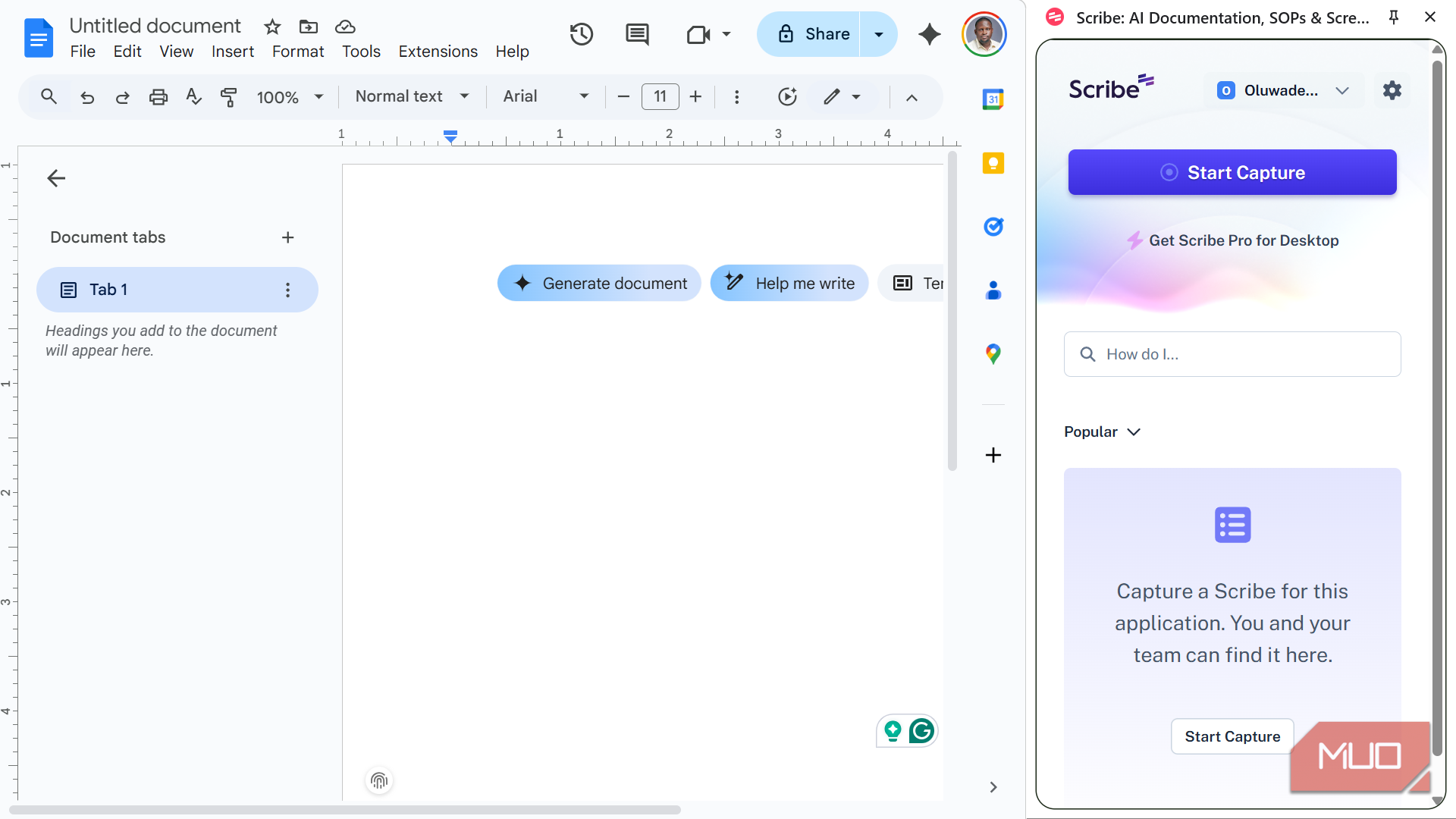Open the Insert menu
Viewport: 1456px width, 819px height.
click(233, 52)
